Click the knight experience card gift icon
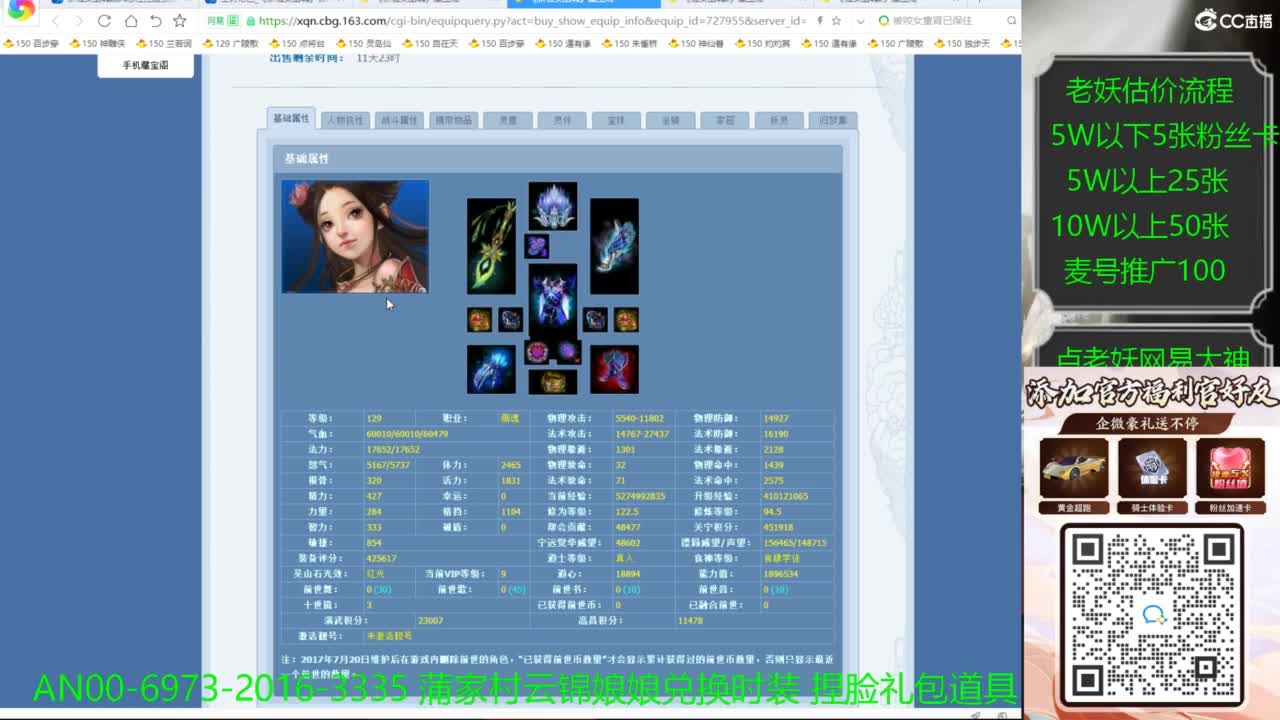 [1152, 468]
